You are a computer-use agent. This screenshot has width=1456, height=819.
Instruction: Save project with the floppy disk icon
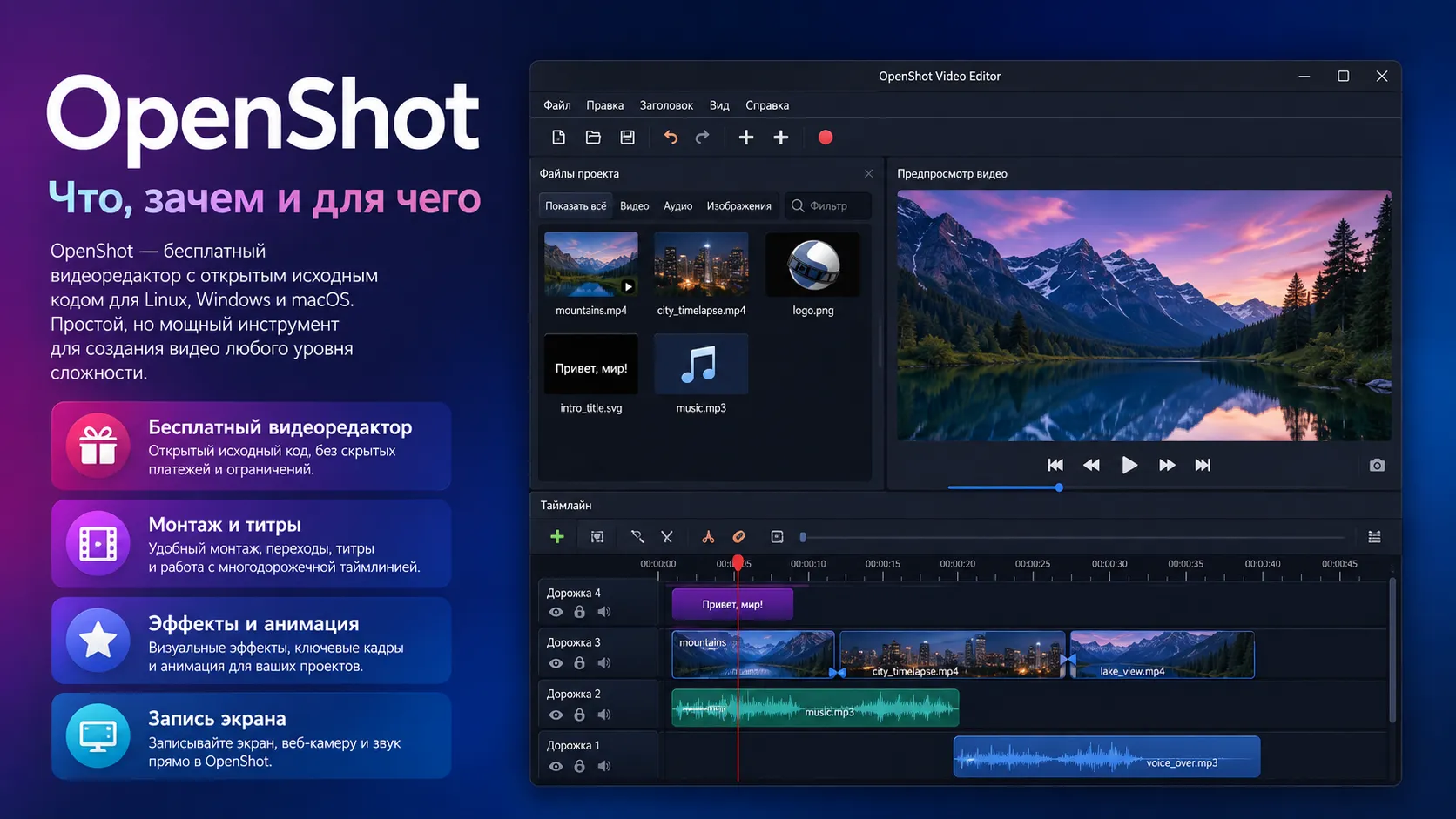[x=627, y=138]
